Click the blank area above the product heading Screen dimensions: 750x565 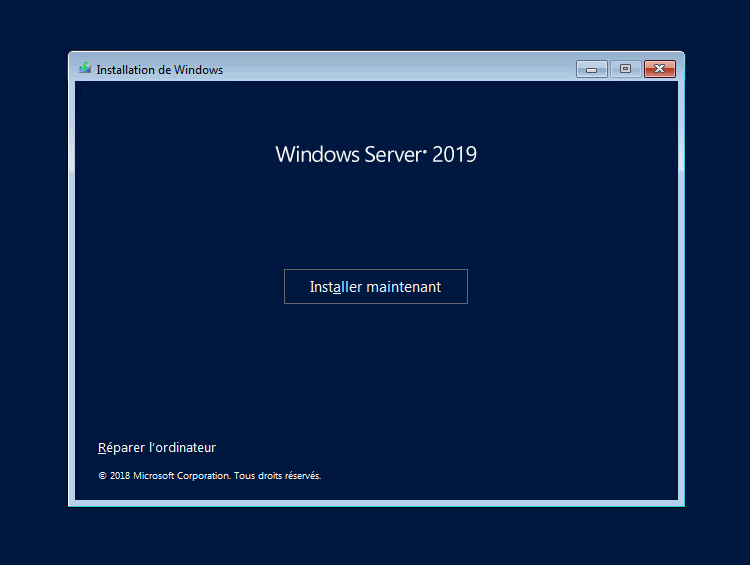375,110
